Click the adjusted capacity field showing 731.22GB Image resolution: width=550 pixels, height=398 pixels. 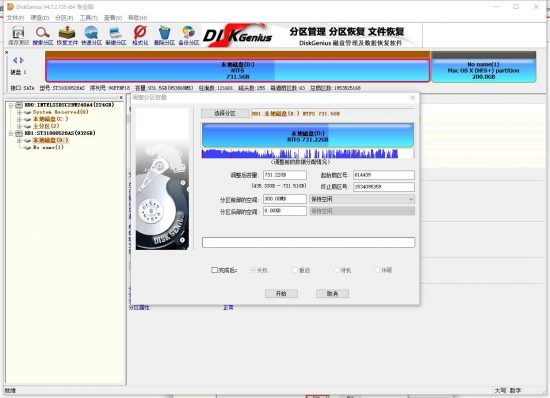(285, 175)
